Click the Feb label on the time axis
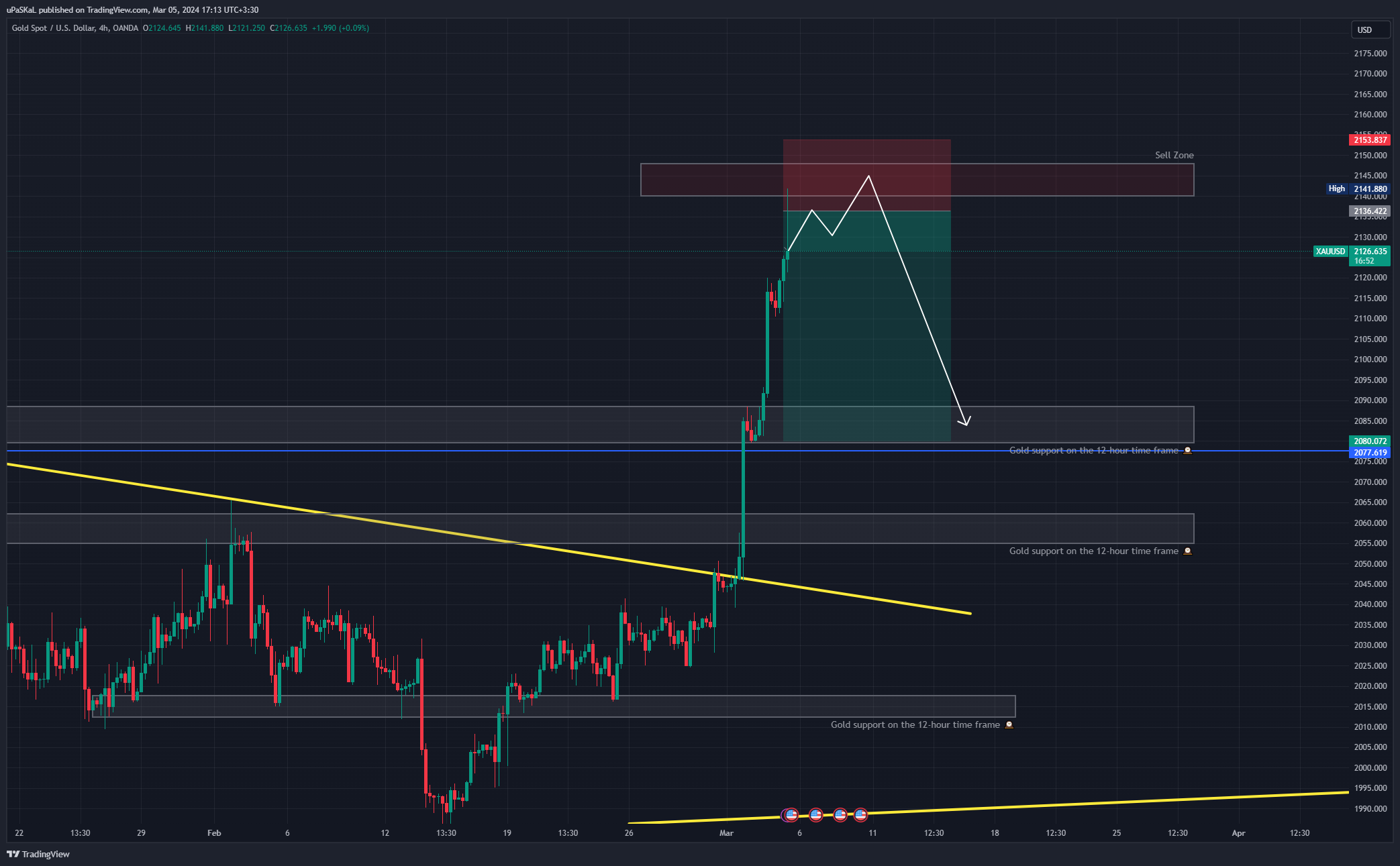The image size is (1400, 866). pos(214,833)
